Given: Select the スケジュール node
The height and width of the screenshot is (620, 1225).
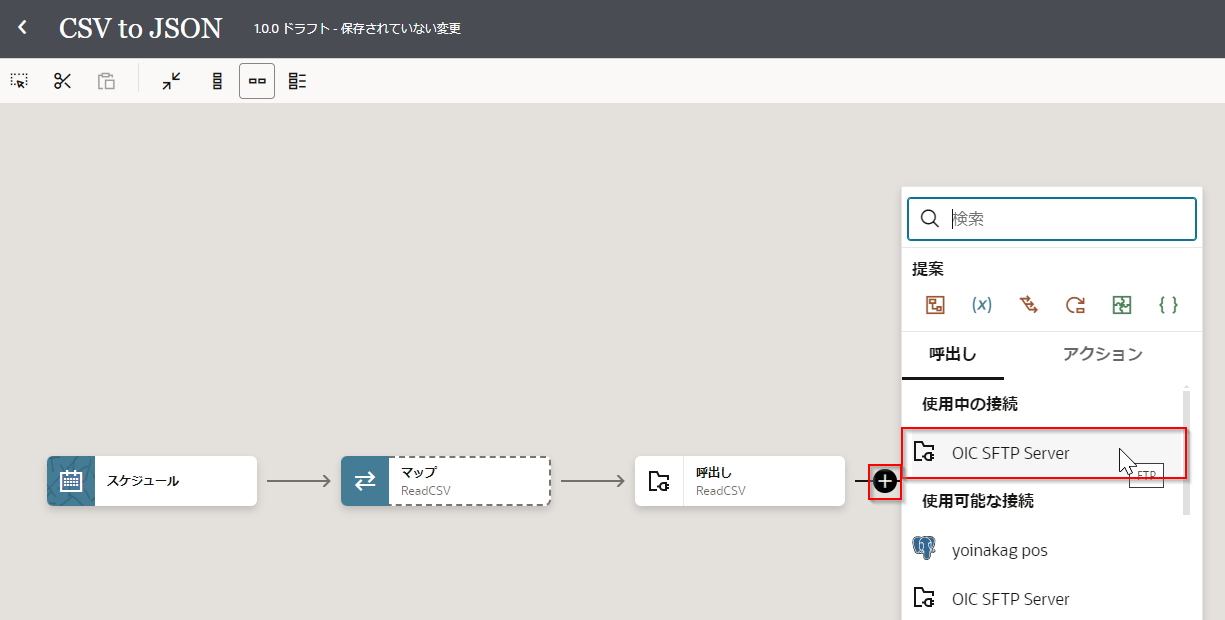Looking at the screenshot, I should point(152,481).
